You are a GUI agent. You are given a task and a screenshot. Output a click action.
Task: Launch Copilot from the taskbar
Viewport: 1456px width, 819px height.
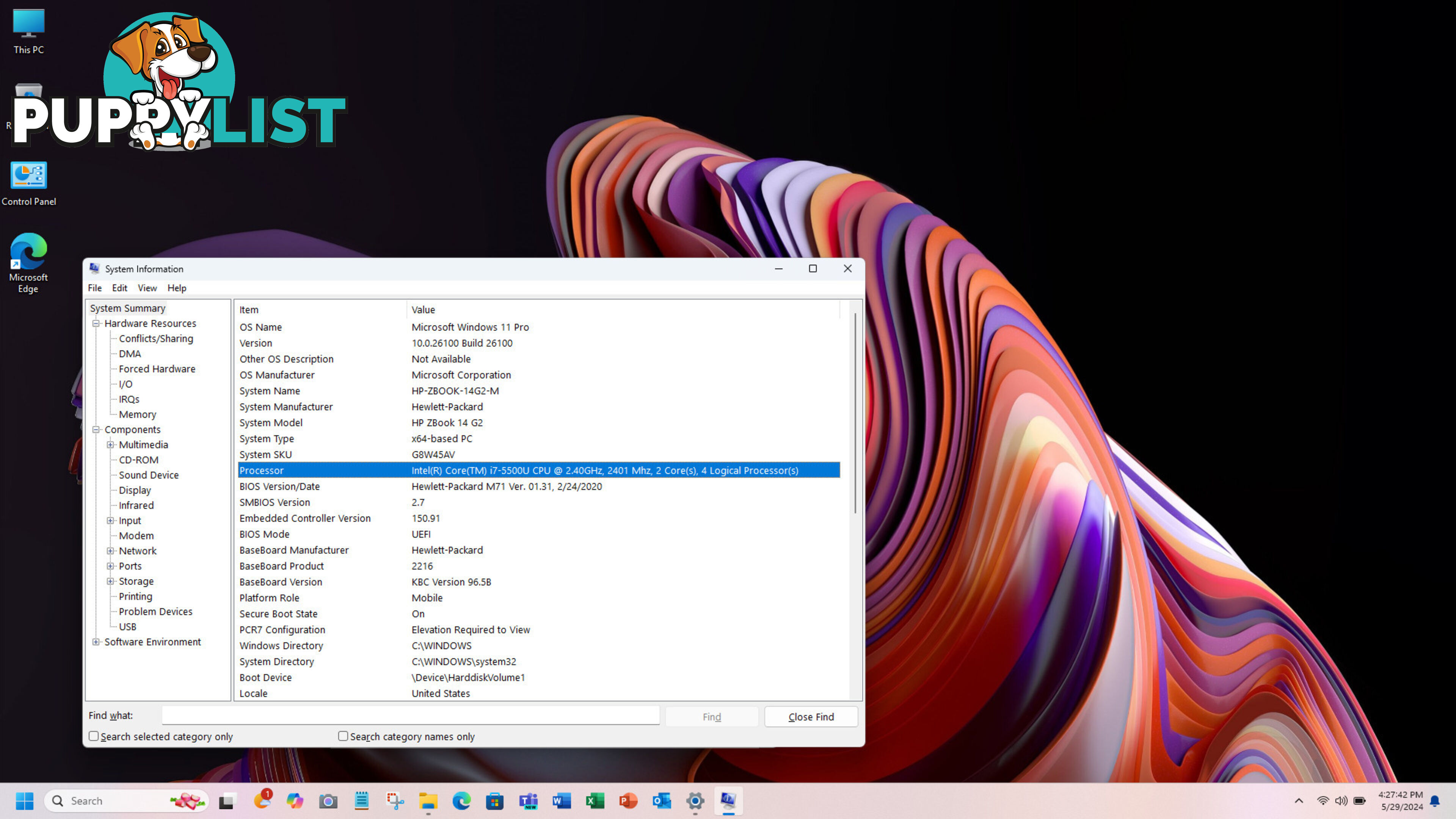295,801
